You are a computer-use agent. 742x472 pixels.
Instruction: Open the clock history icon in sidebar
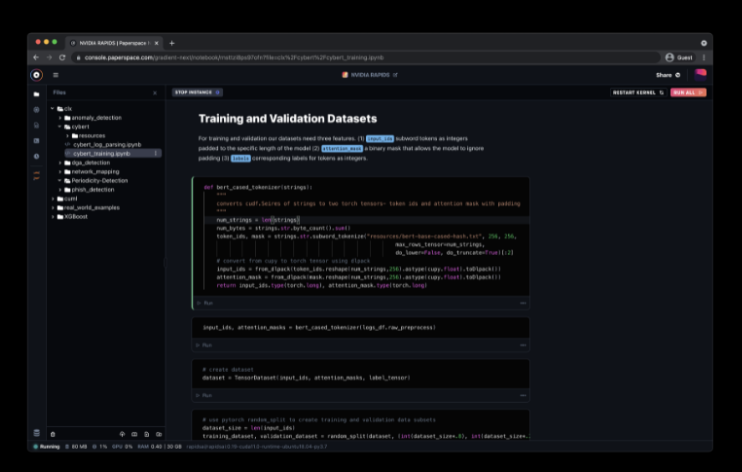36,156
